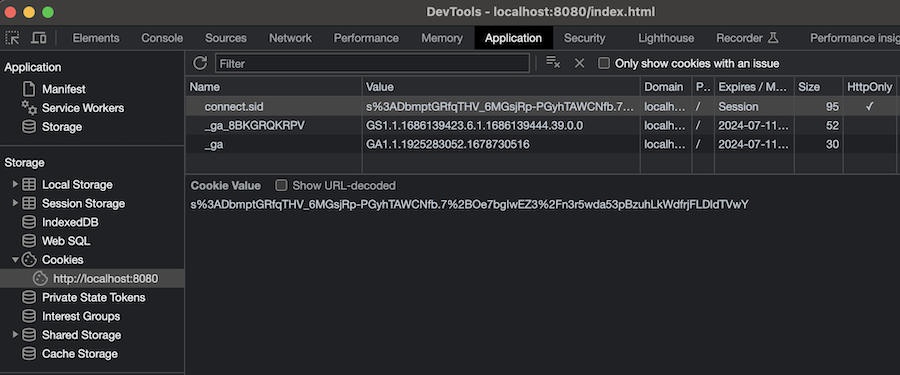Sort by the Size column header

tap(818, 87)
